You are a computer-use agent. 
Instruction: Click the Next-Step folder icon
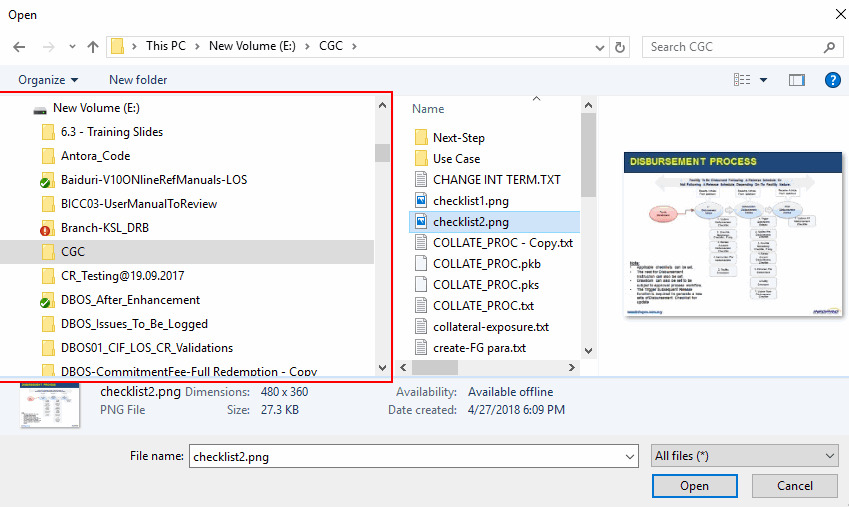pyautogui.click(x=421, y=137)
